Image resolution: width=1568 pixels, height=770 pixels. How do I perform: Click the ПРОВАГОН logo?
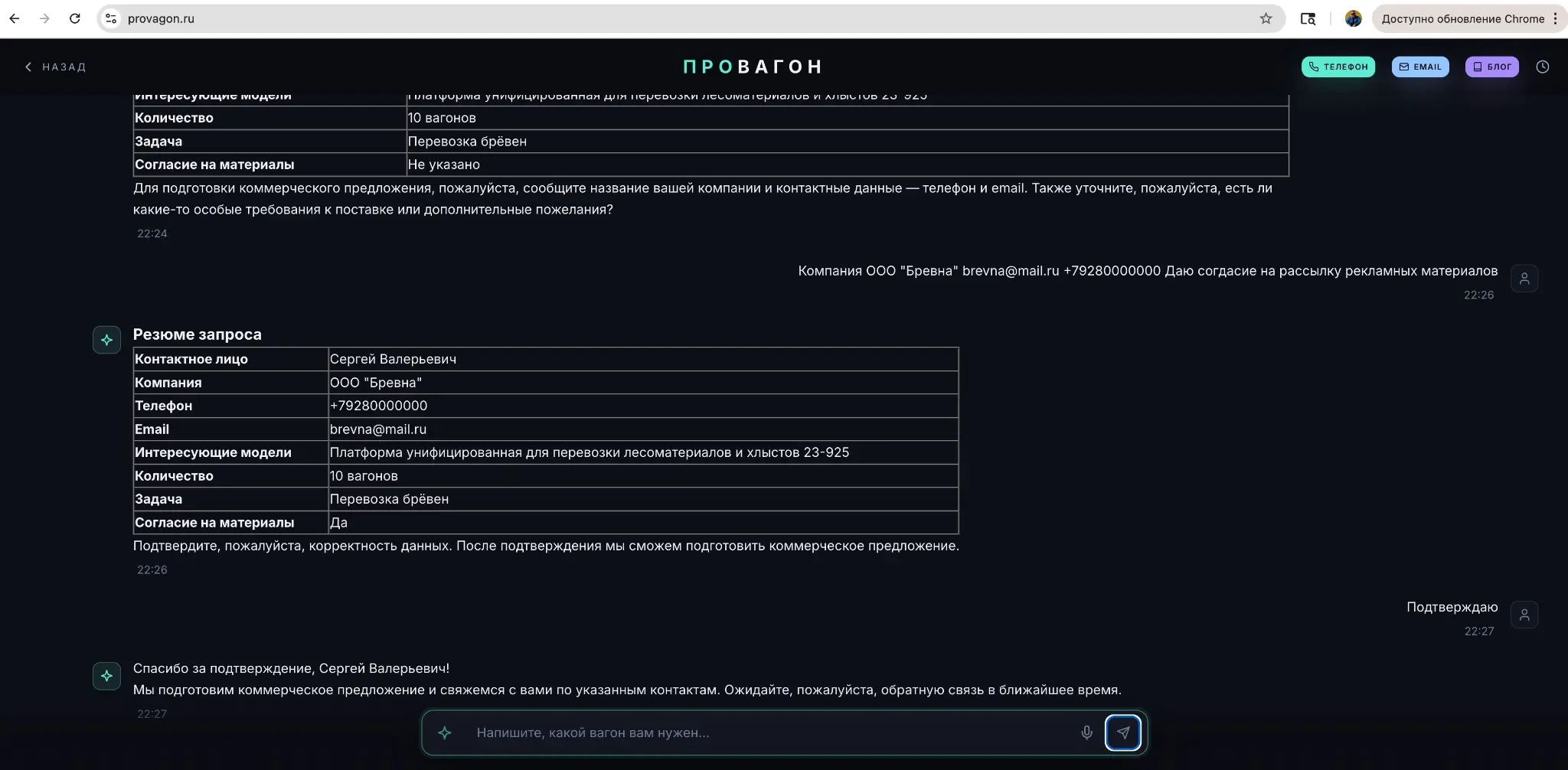[x=753, y=67]
